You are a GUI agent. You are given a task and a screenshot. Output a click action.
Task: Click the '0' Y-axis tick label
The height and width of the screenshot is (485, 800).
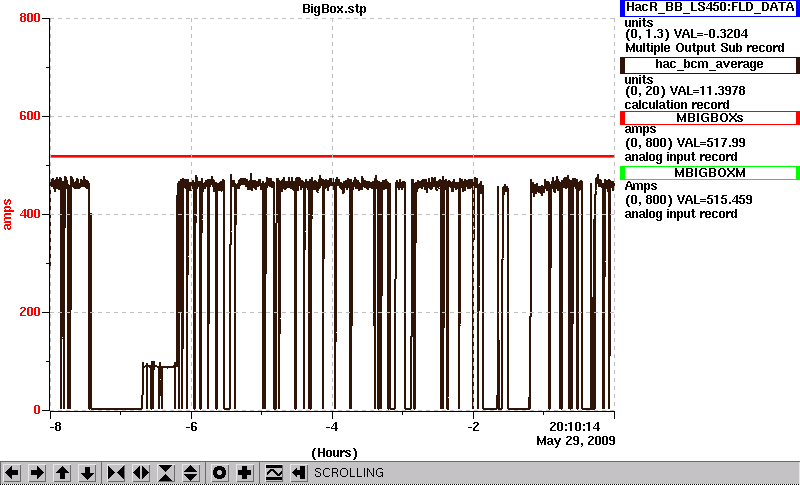[37, 410]
